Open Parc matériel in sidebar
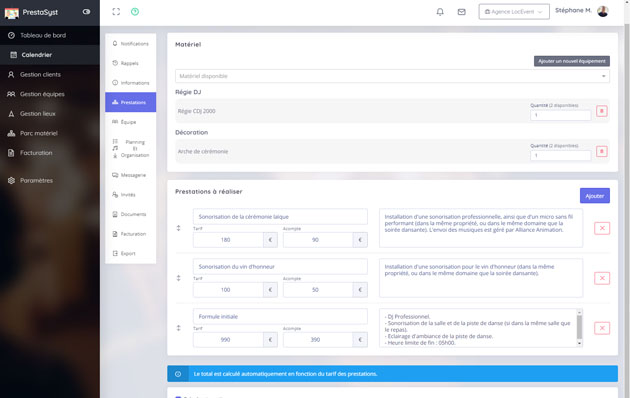Viewport: 630px width, 398px height. (x=50, y=133)
